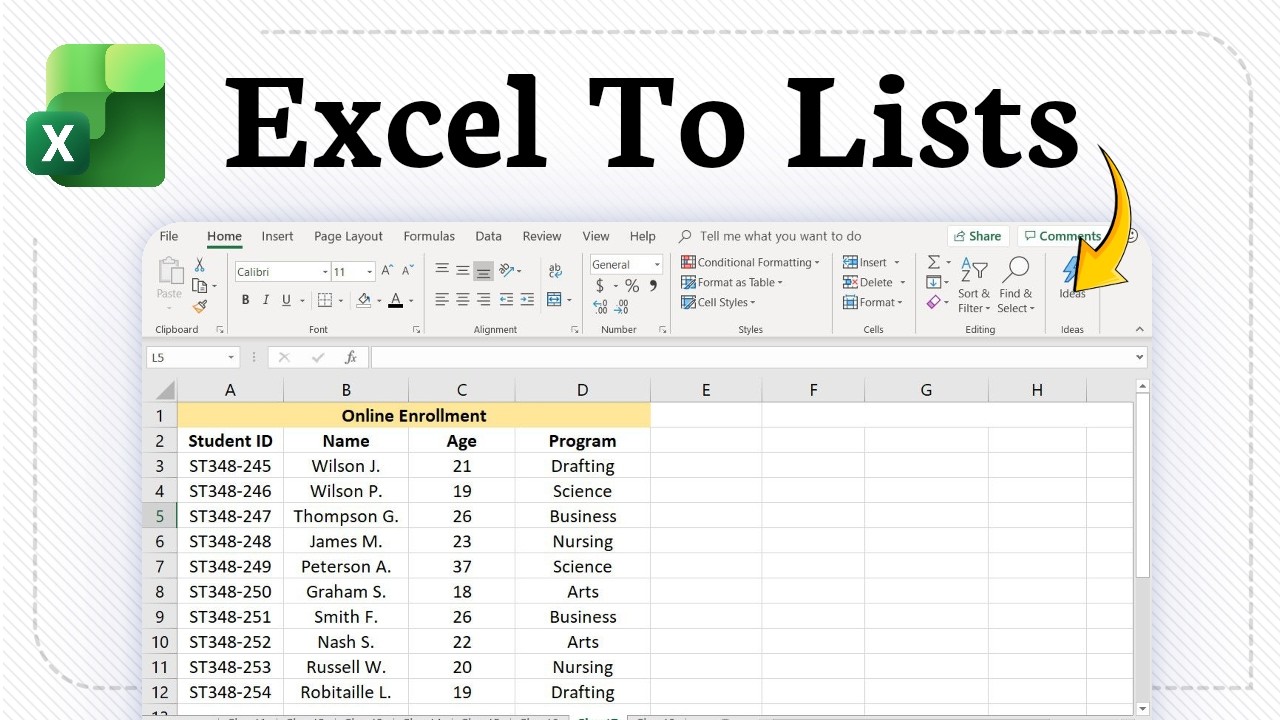Apply Percent Style with the % icon
This screenshot has width=1280, height=720.
click(x=632, y=286)
